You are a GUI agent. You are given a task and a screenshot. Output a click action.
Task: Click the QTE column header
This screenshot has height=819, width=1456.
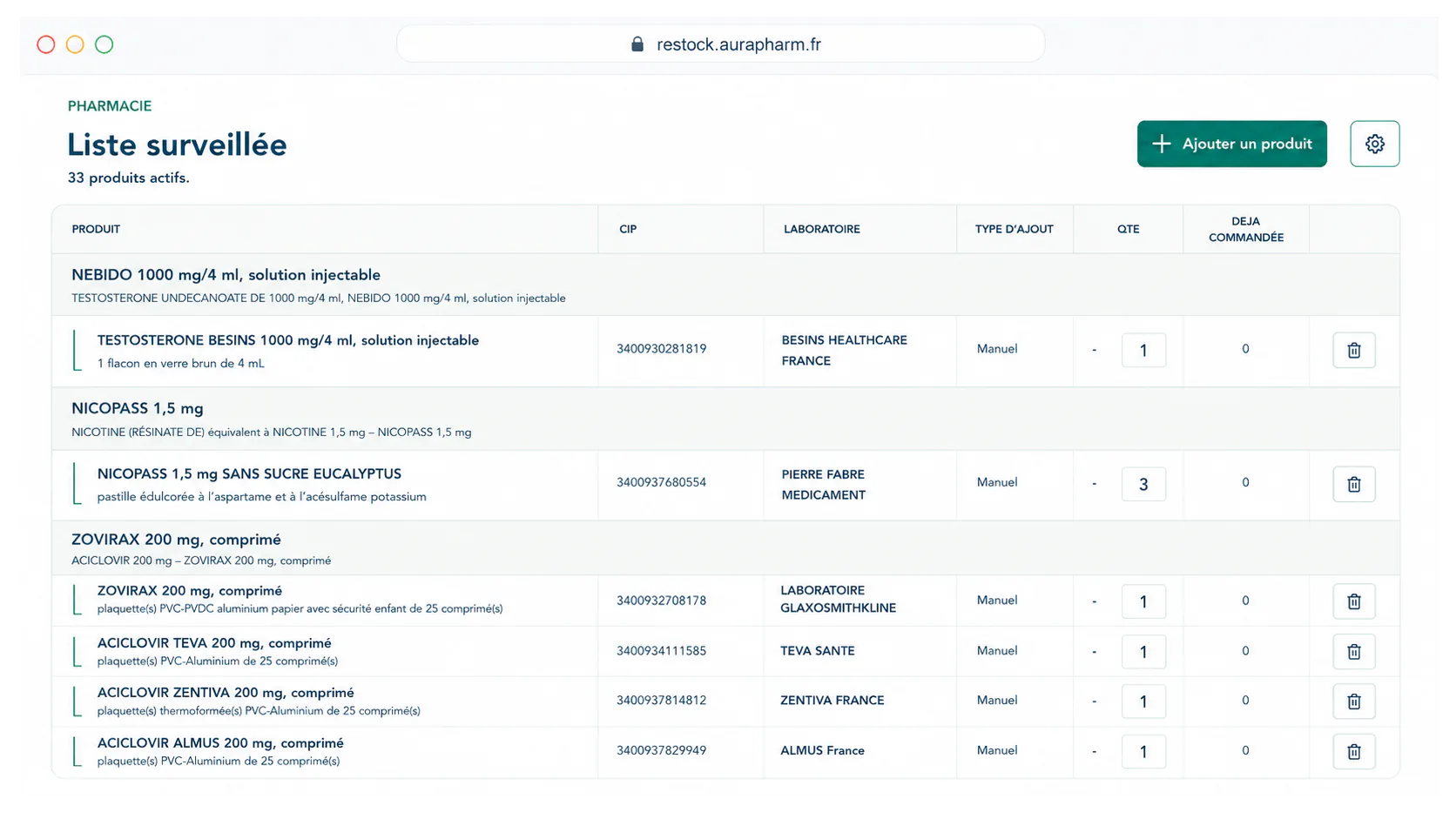point(1128,229)
